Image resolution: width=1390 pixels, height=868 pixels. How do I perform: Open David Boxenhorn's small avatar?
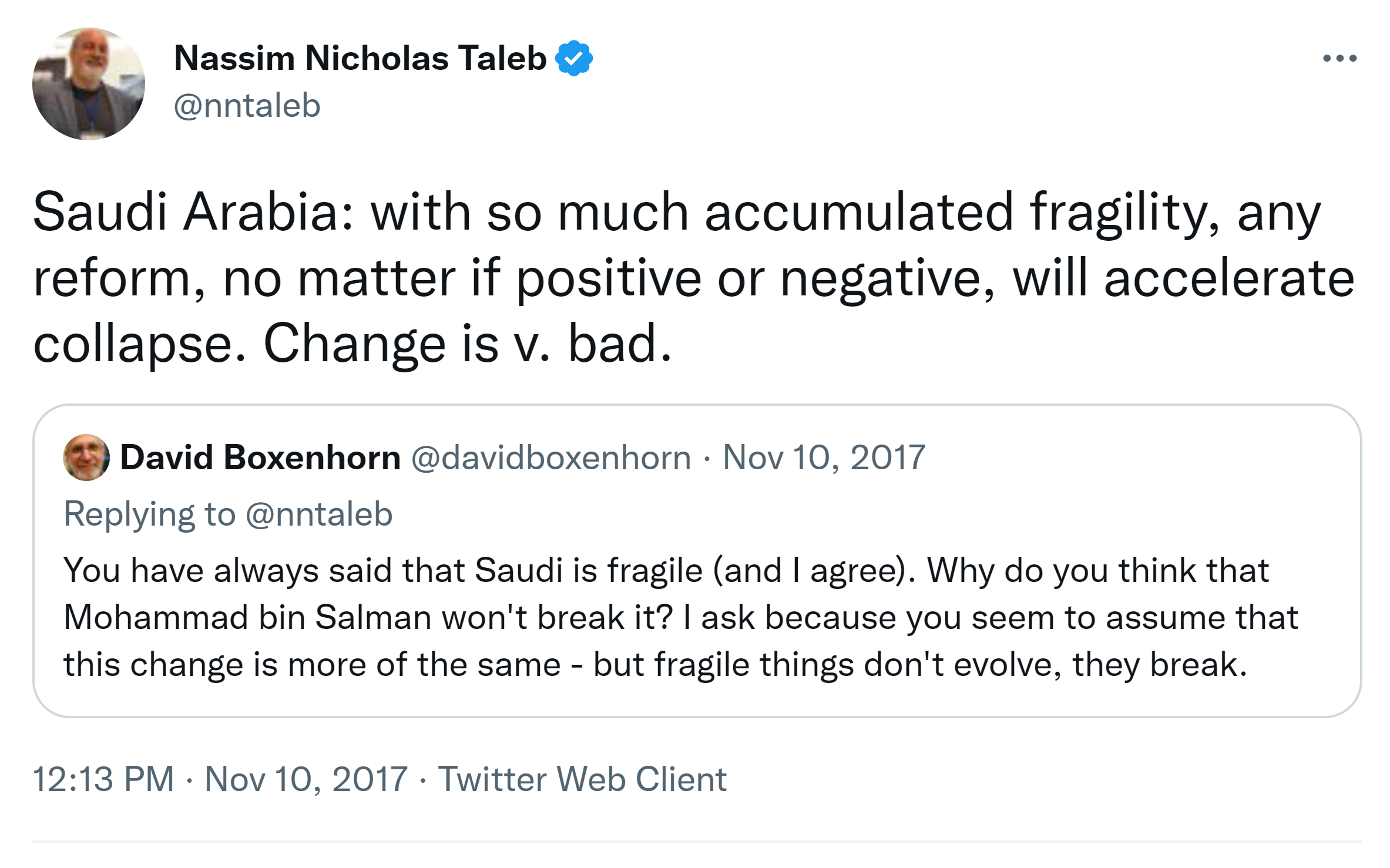[x=86, y=457]
